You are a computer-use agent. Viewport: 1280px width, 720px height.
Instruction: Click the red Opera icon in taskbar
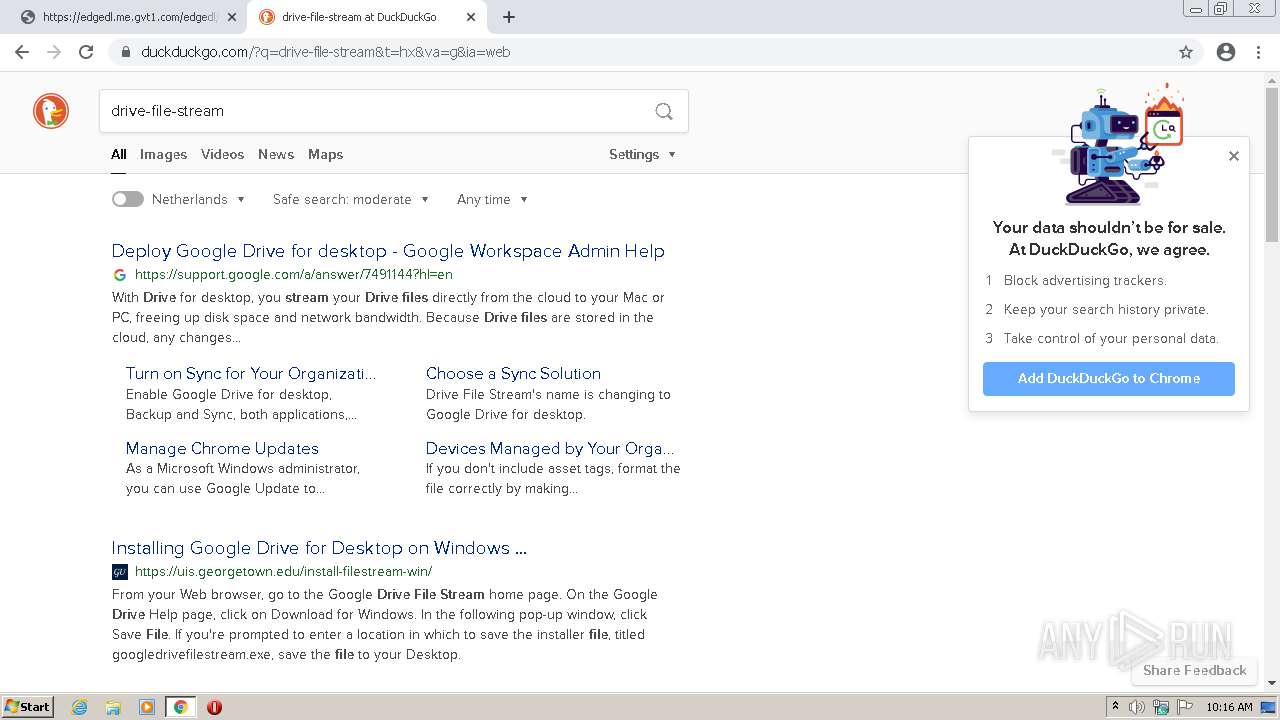coord(214,707)
